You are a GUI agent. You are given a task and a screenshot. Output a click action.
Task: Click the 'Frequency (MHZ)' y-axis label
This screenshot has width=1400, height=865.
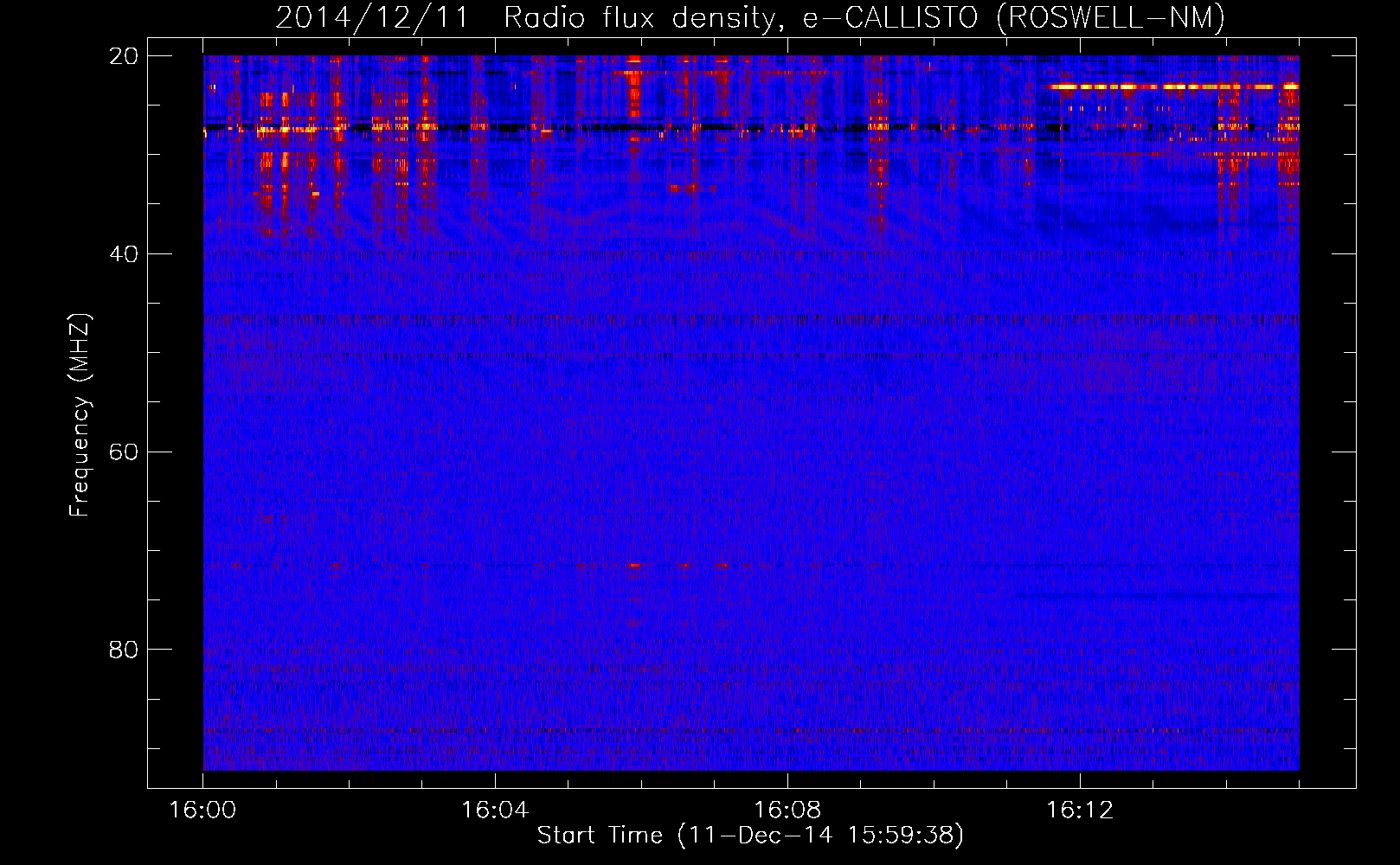80,415
